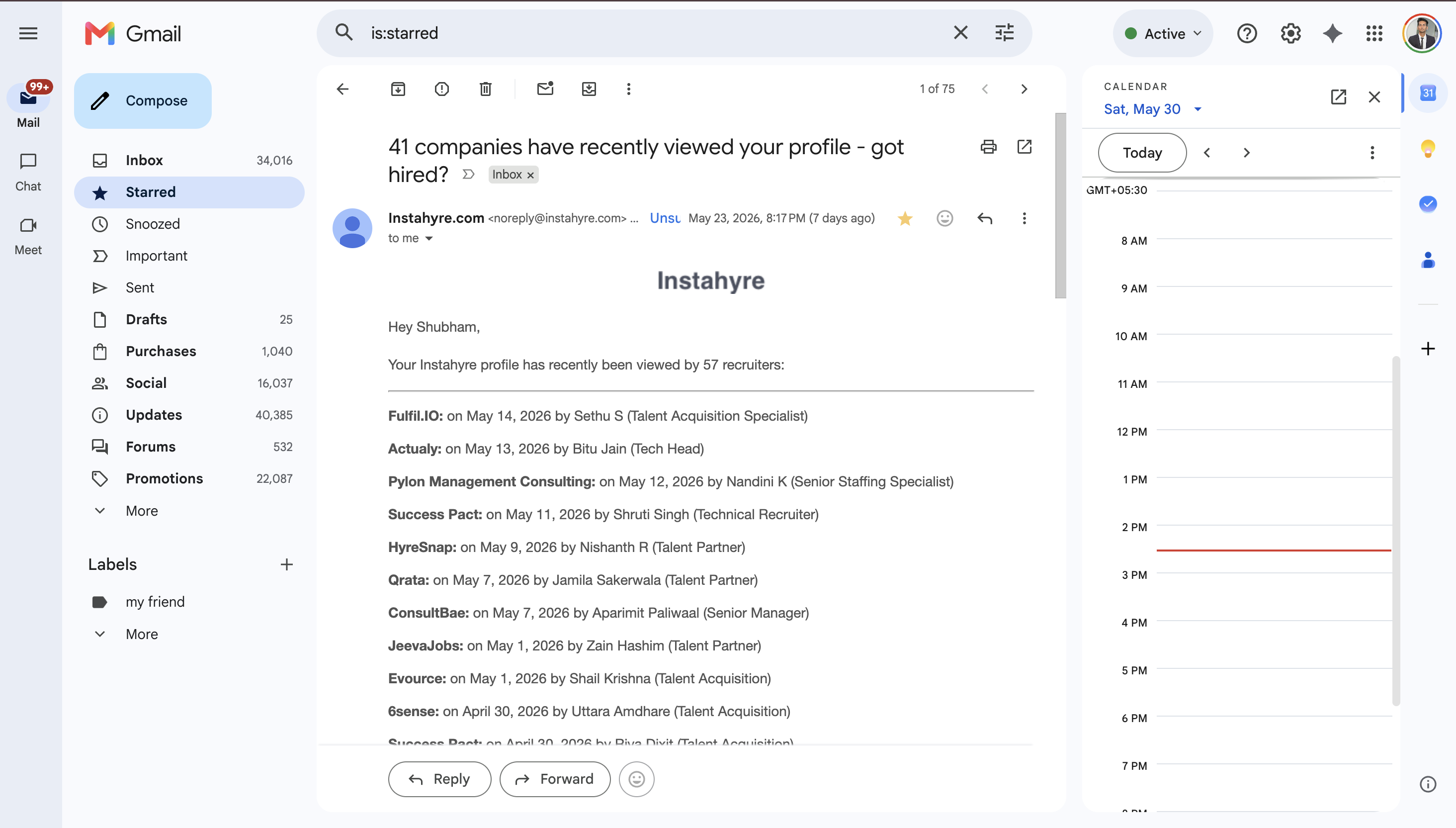Go to the next day in Calendar
The width and height of the screenshot is (1456, 828).
1246,152
